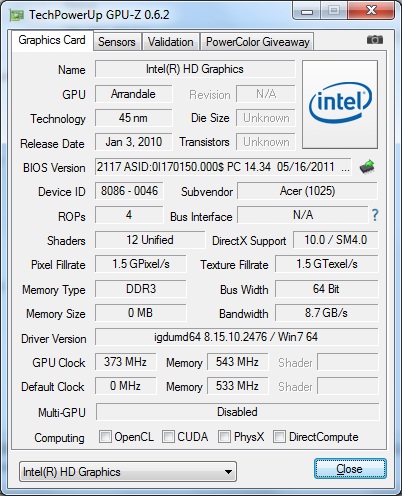Click the default memory value 533 MHz
The width and height of the screenshot is (402, 496).
click(x=237, y=386)
